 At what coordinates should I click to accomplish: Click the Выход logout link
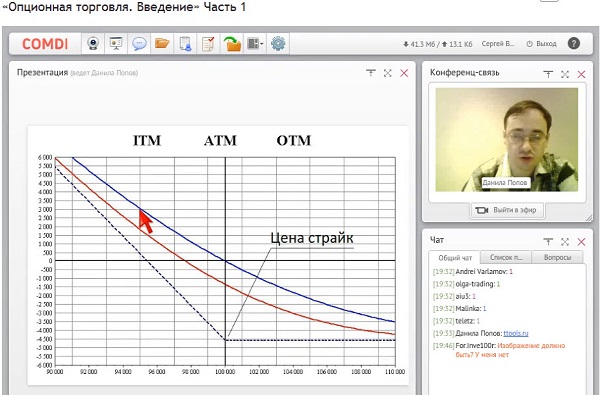click(541, 44)
